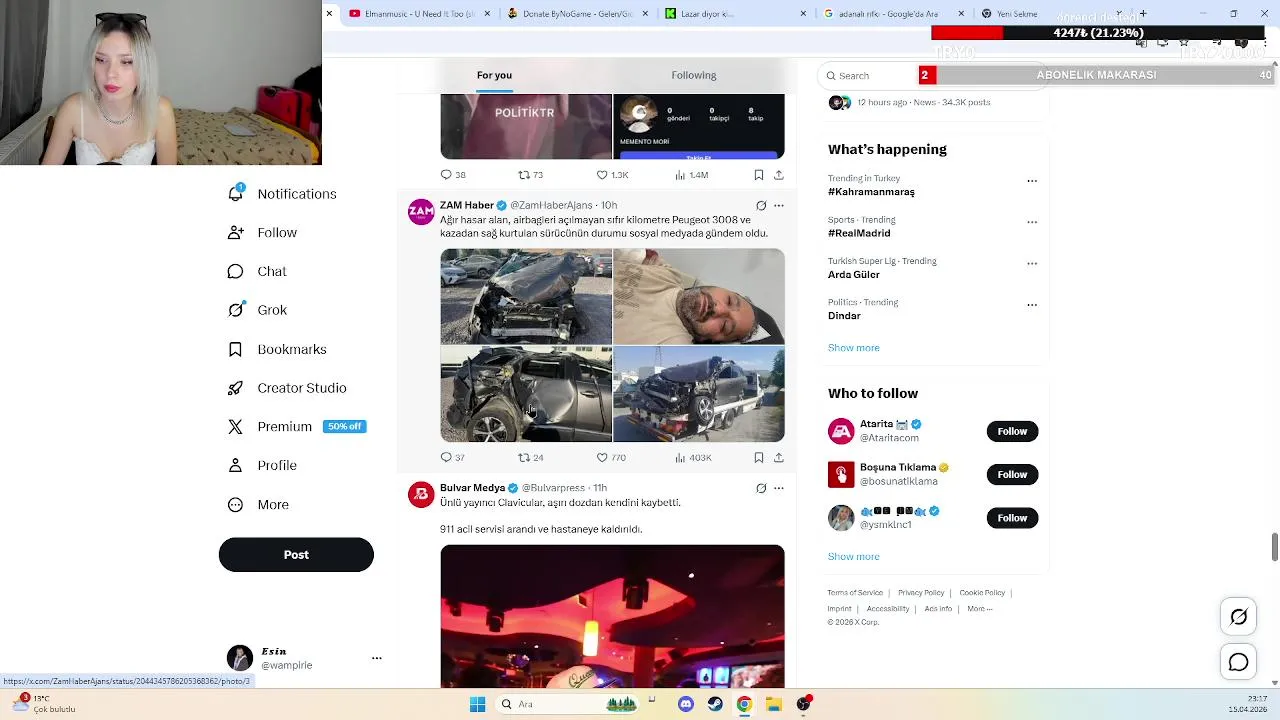Viewport: 1280px width, 720px height.
Task: Open floating chat messages button
Action: (1238, 662)
